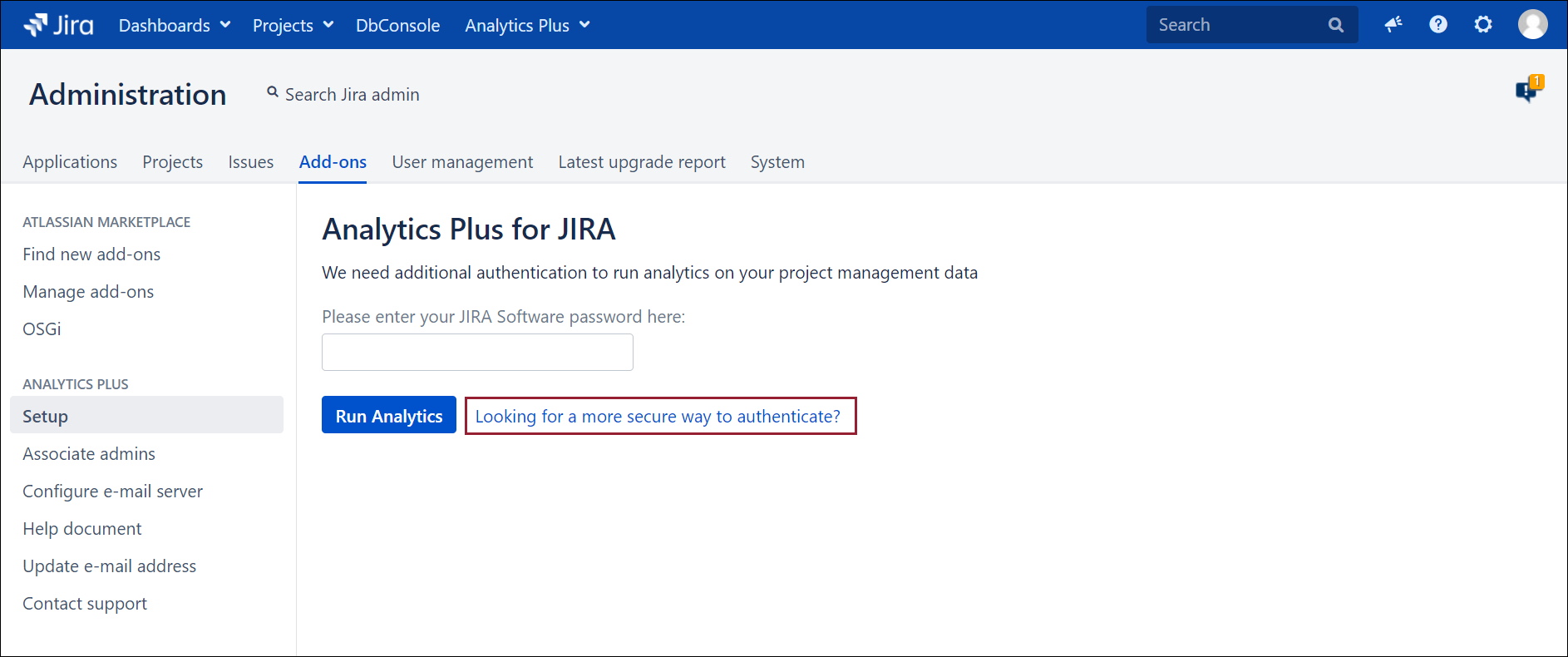Expand the Projects dropdown menu
The height and width of the screenshot is (657, 1568).
click(293, 25)
